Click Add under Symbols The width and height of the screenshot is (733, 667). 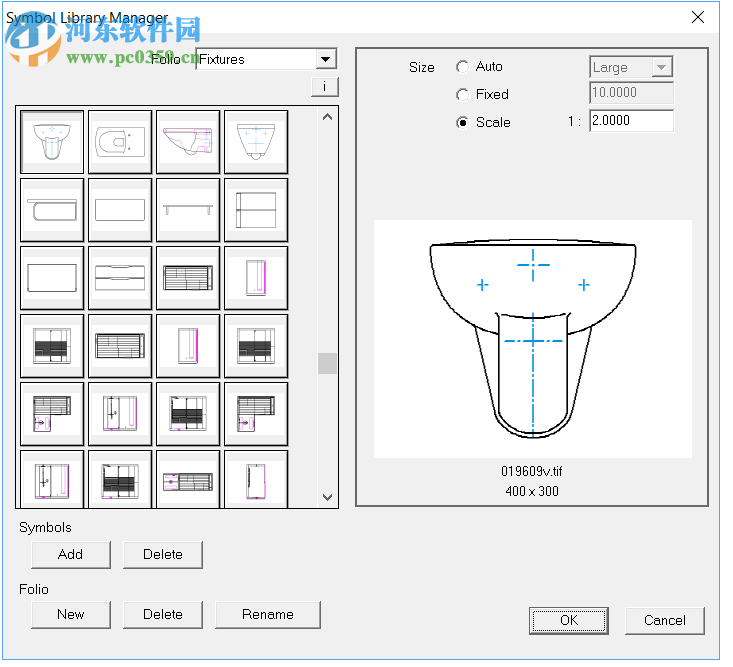point(71,554)
